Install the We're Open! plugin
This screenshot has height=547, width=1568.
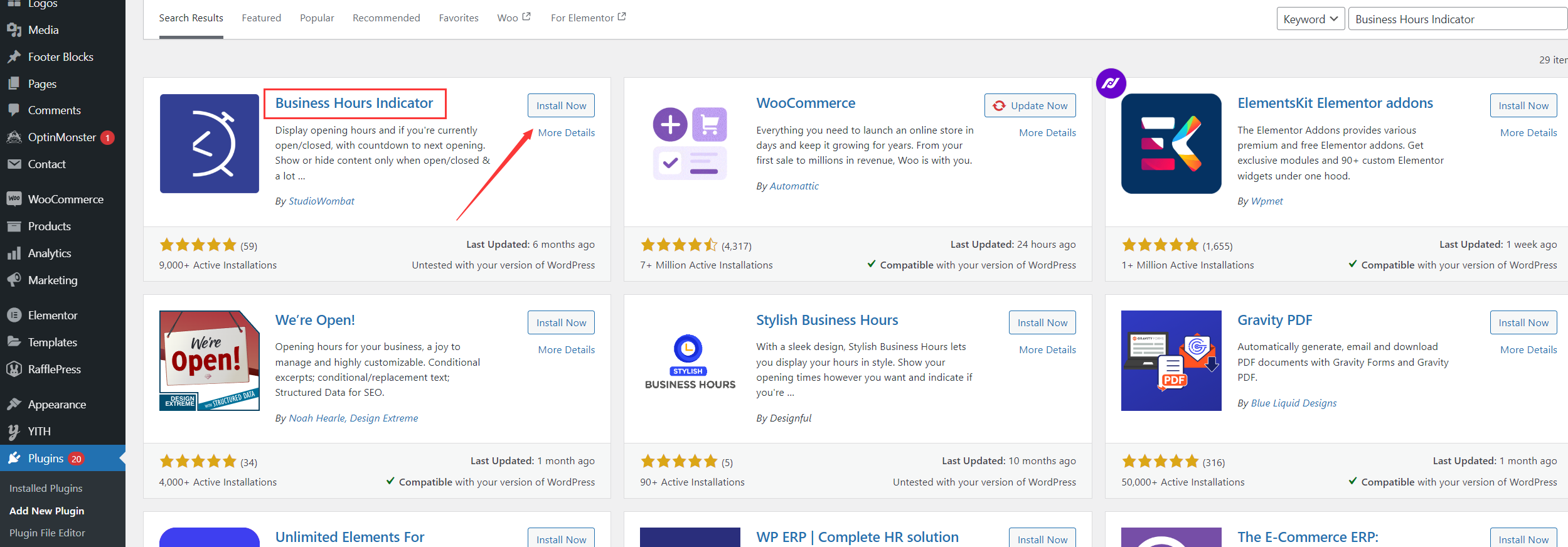click(561, 322)
